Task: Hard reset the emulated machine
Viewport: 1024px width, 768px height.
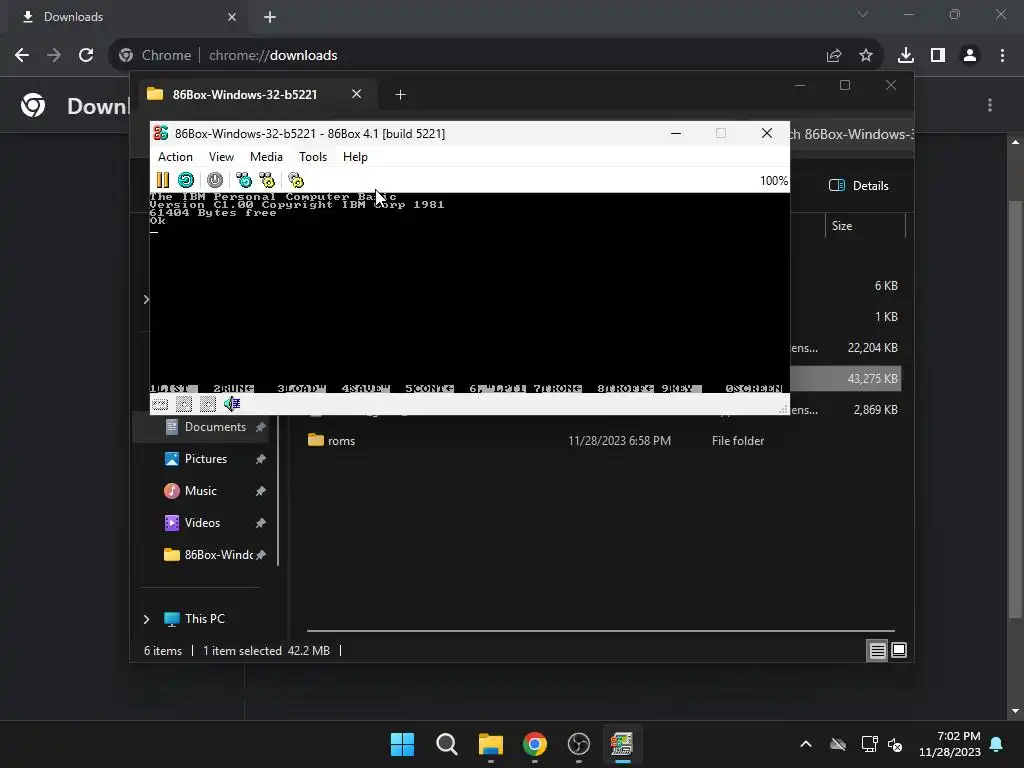Action: pos(186,180)
